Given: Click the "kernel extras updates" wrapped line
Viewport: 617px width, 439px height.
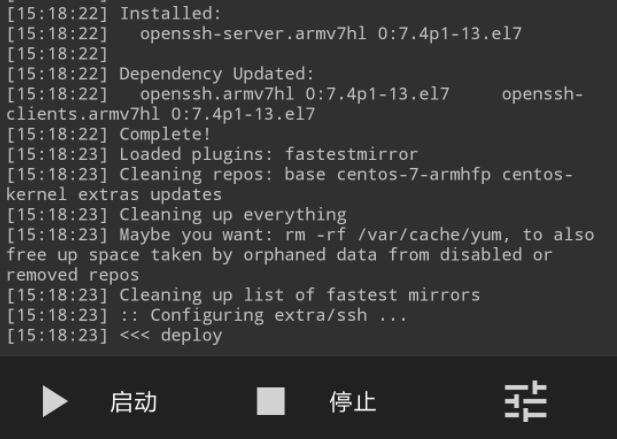Looking at the screenshot, I should (x=114, y=194).
